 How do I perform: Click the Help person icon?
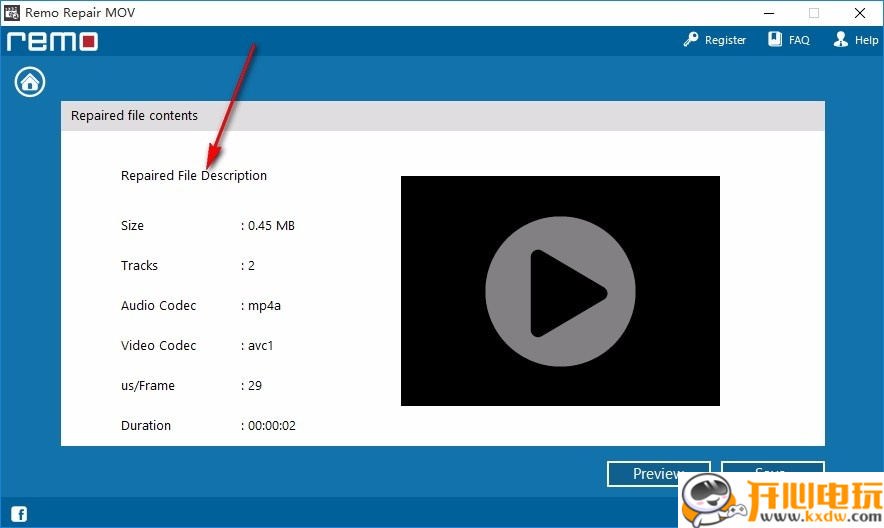841,40
